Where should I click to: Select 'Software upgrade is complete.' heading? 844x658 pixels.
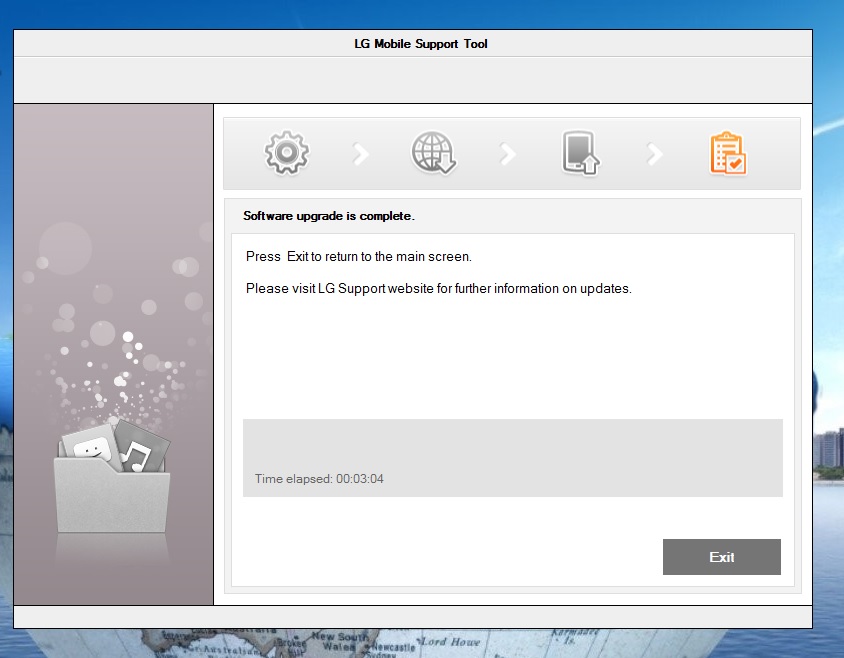(329, 216)
